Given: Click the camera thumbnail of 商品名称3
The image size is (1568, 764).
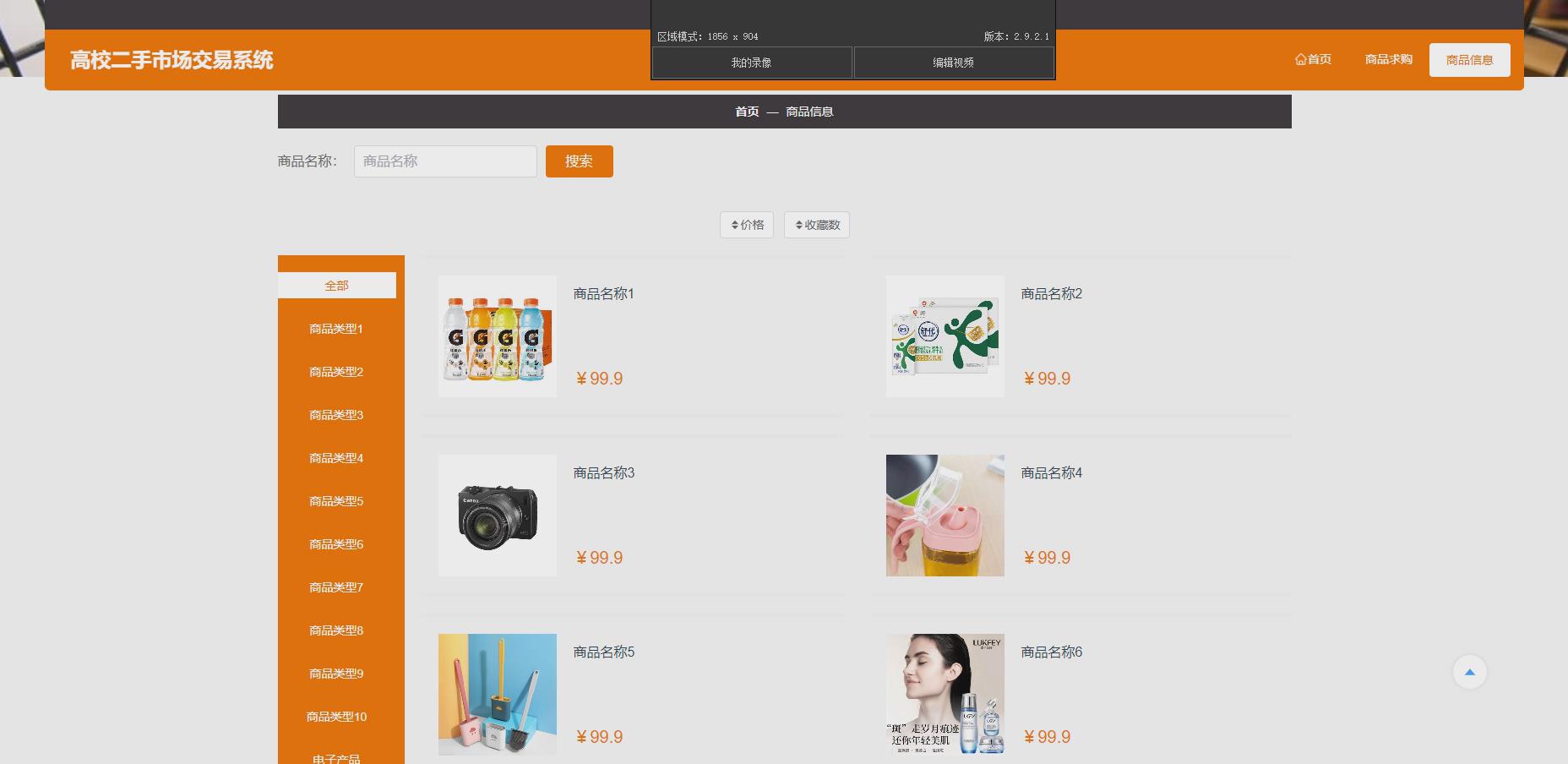Looking at the screenshot, I should [x=497, y=515].
